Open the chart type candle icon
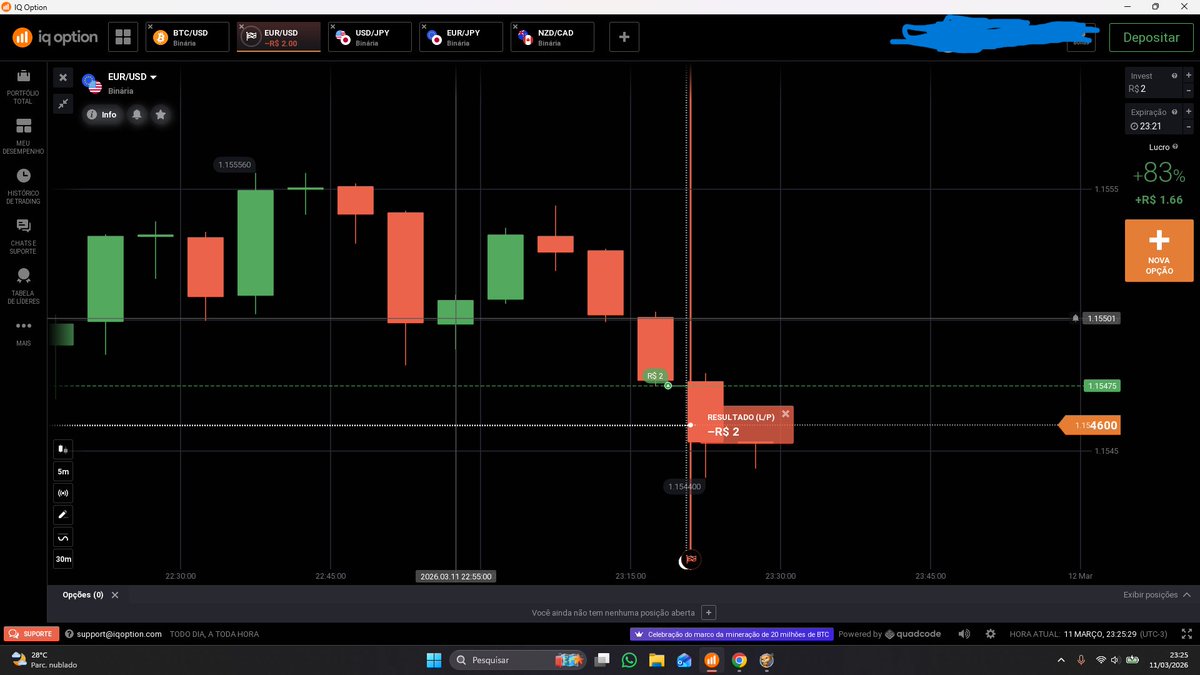1200x675 pixels. tap(63, 449)
